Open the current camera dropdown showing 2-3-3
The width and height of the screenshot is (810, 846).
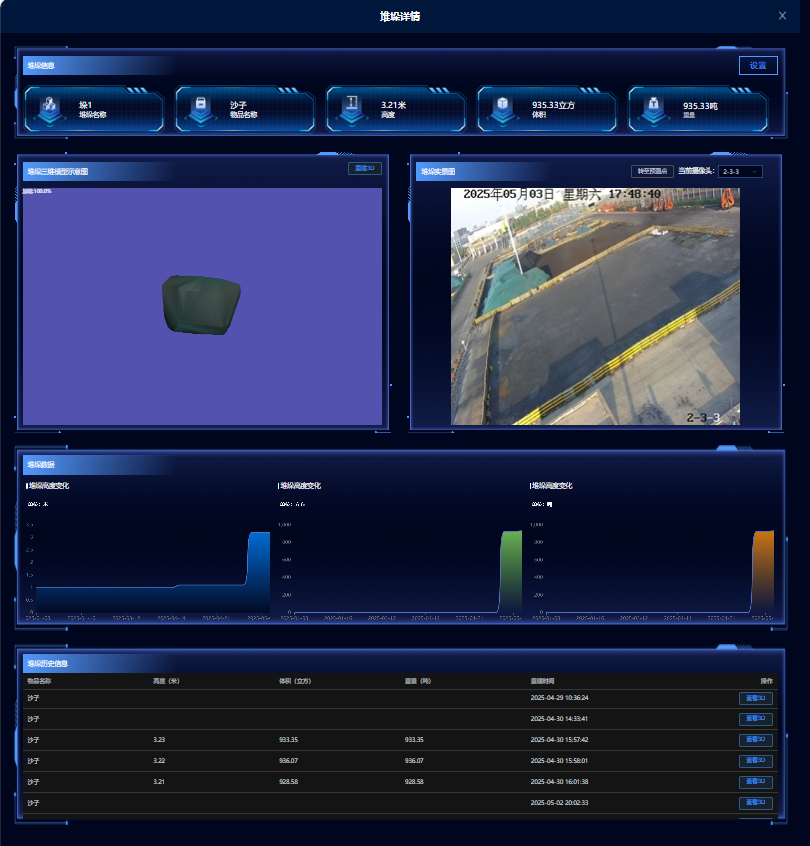[x=740, y=171]
